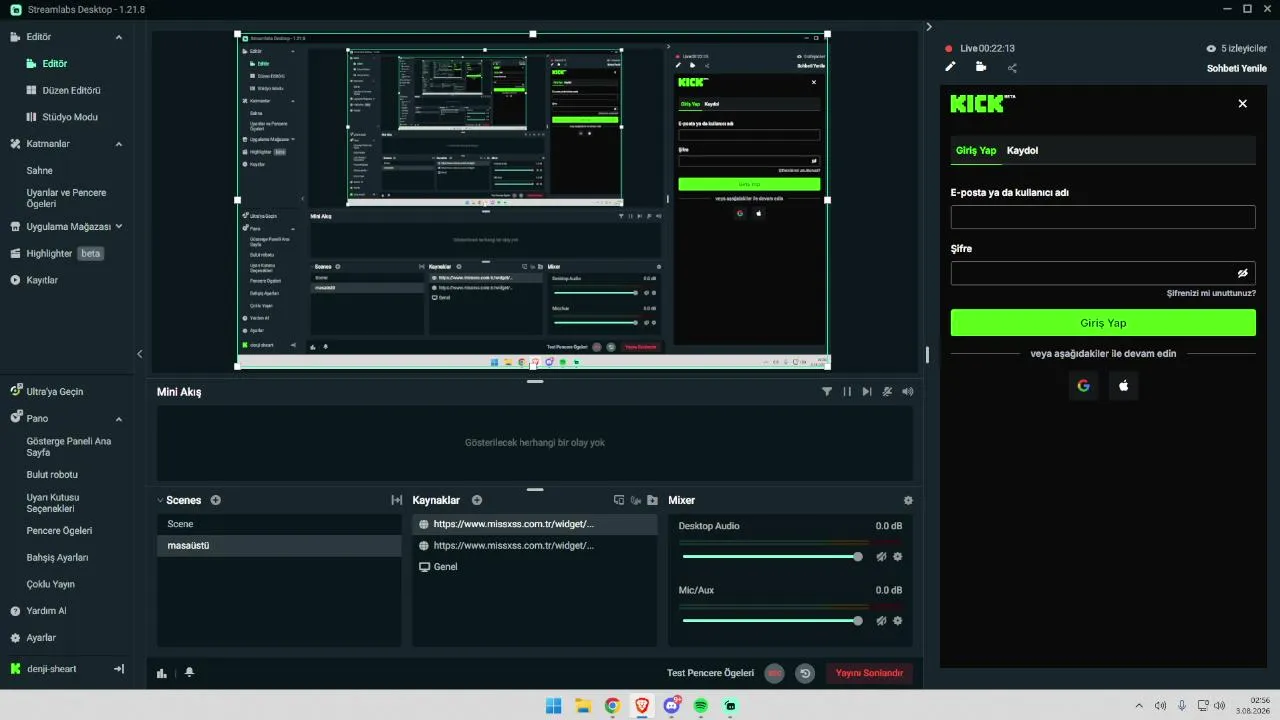Click Sohbeti Yenile to refresh chat

pyautogui.click(x=1239, y=68)
